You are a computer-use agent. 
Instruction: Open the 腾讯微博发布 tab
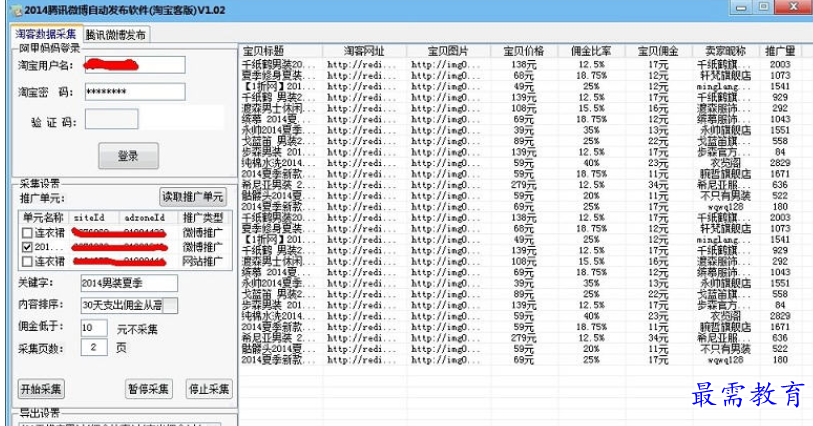click(x=116, y=35)
